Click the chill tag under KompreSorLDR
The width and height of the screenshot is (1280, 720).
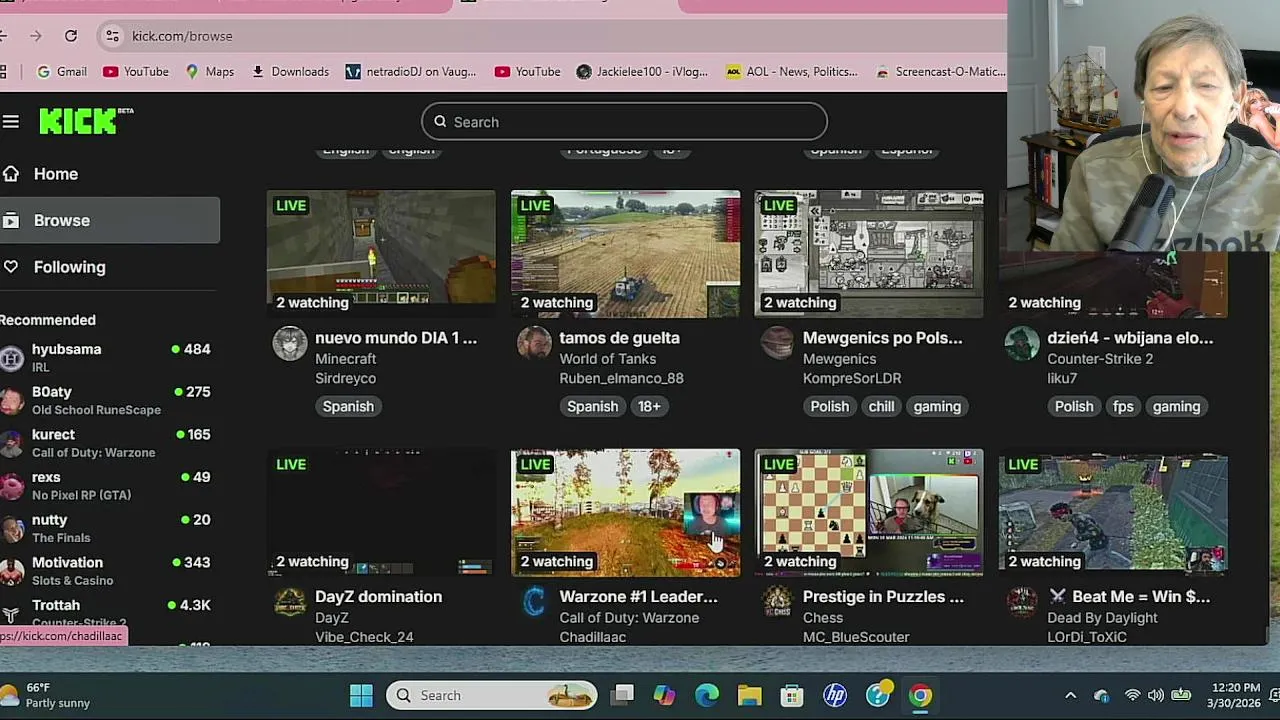(881, 407)
